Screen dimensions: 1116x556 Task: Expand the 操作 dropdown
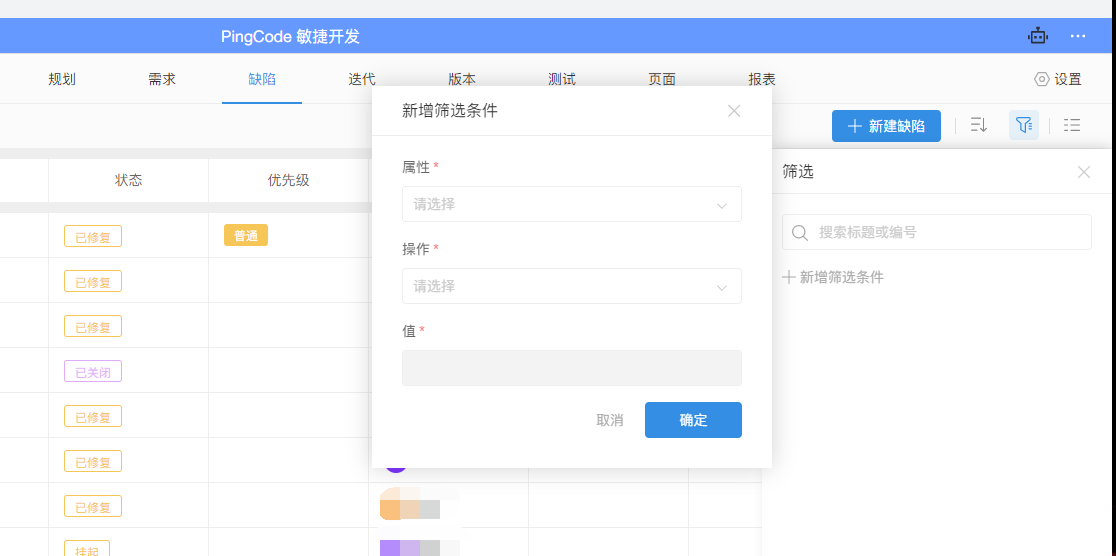pyautogui.click(x=571, y=286)
